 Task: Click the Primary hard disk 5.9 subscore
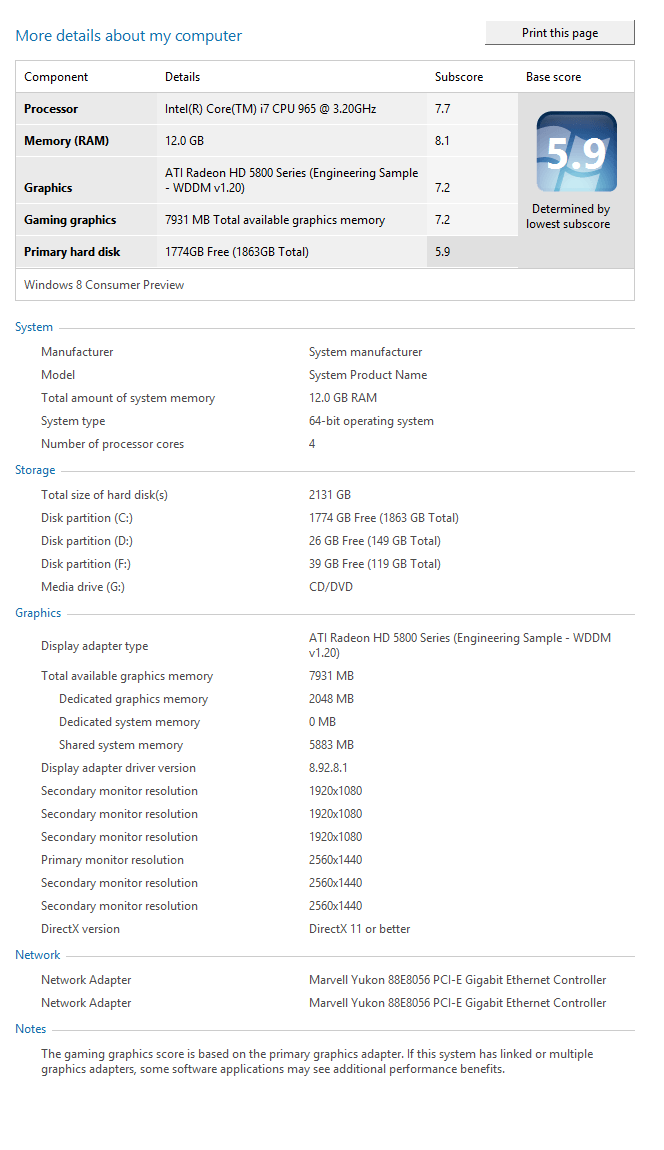[x=442, y=252]
